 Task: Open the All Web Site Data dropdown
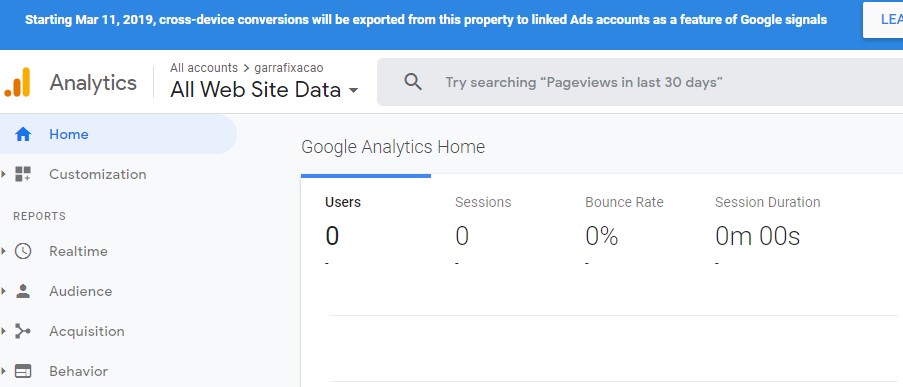264,90
